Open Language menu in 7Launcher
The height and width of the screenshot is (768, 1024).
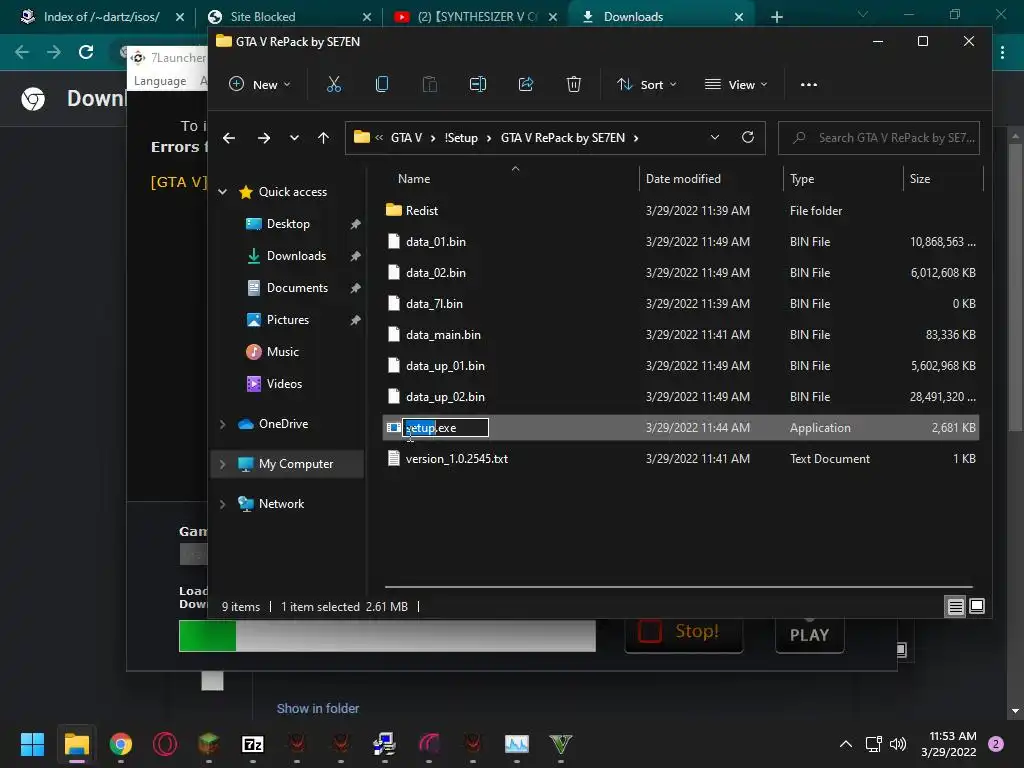pyautogui.click(x=160, y=80)
